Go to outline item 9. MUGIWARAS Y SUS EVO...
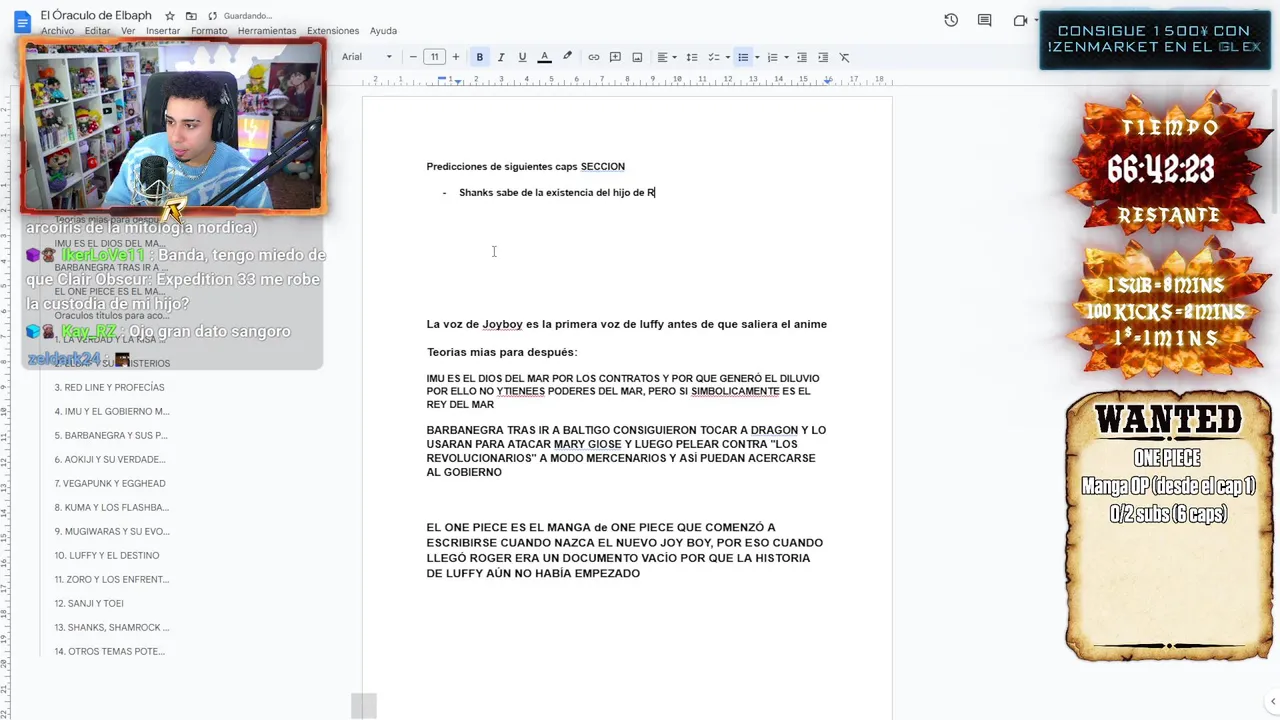 point(112,531)
